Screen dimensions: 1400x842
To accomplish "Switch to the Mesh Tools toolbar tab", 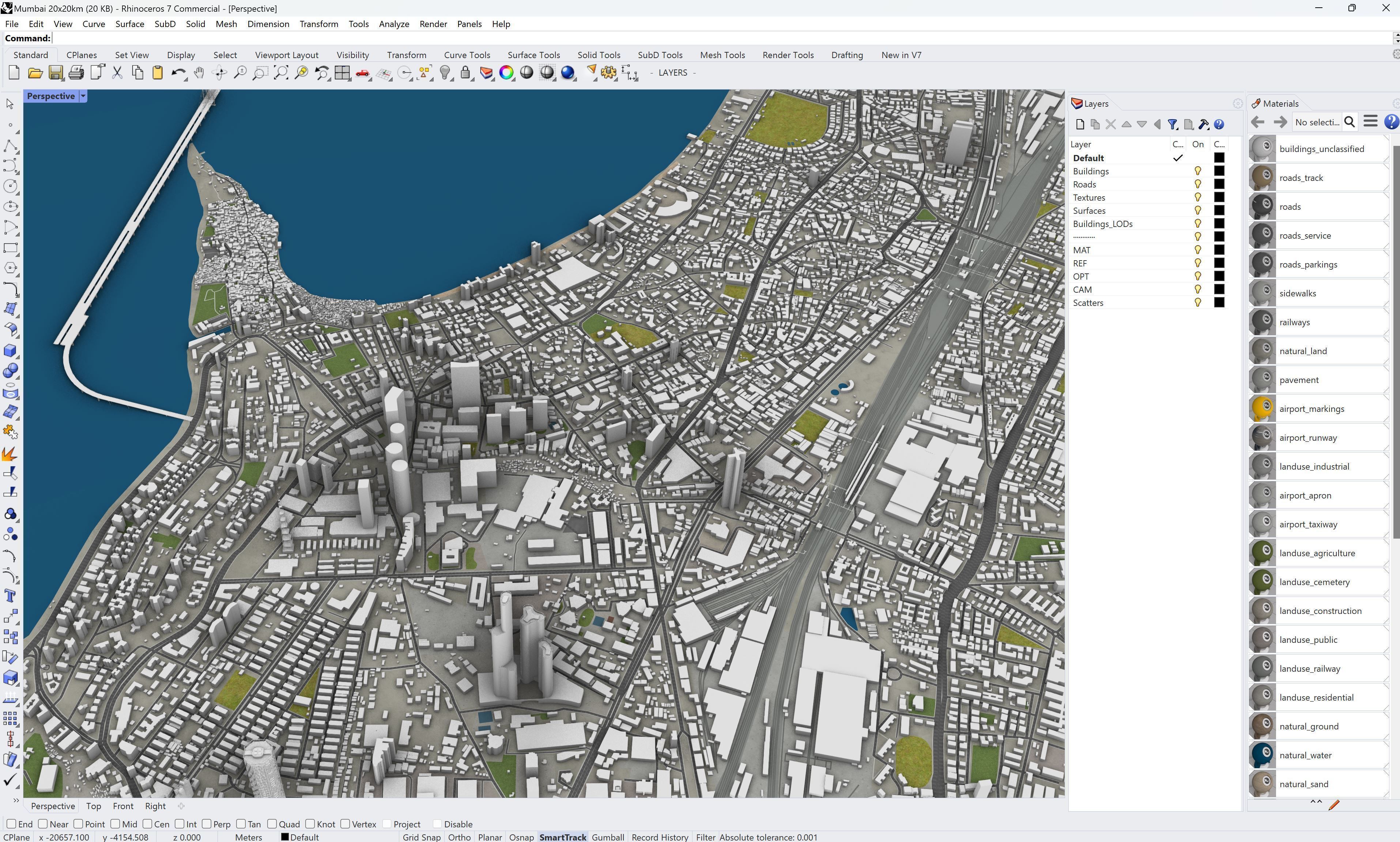I will click(722, 55).
